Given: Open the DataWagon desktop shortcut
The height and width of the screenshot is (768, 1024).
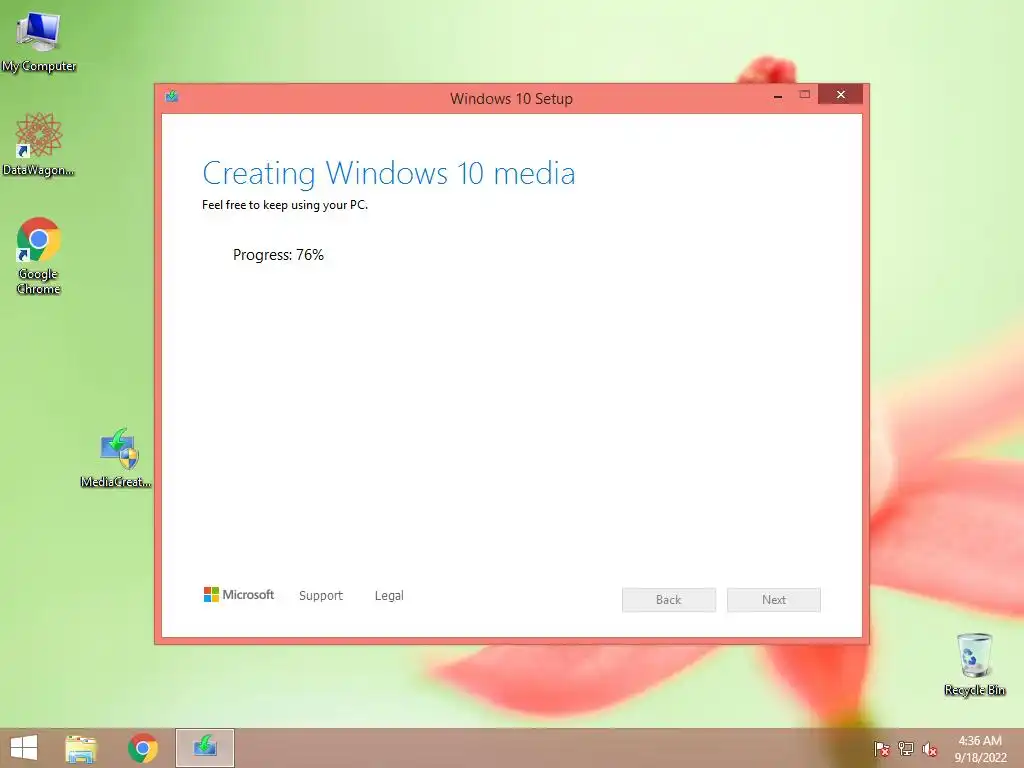Looking at the screenshot, I should click(39, 144).
